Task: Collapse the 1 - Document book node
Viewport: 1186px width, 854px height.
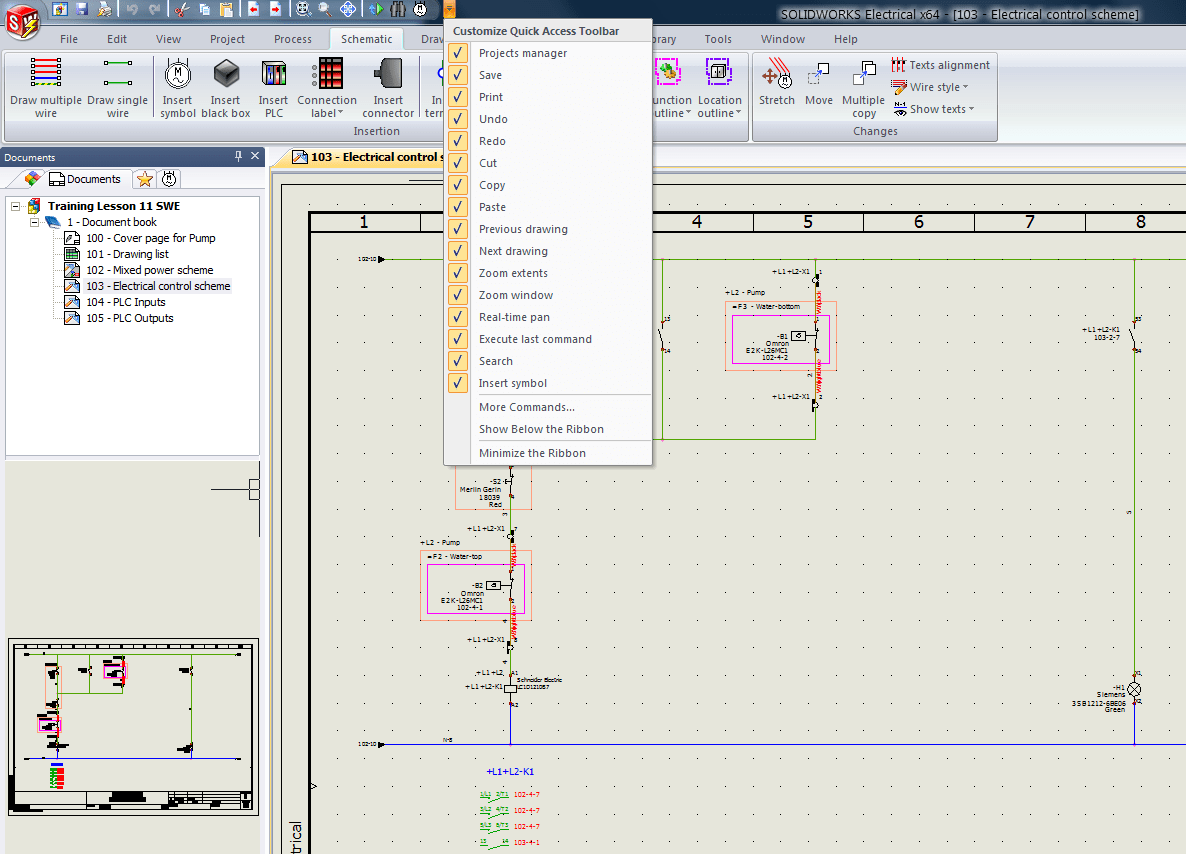Action: (34, 222)
